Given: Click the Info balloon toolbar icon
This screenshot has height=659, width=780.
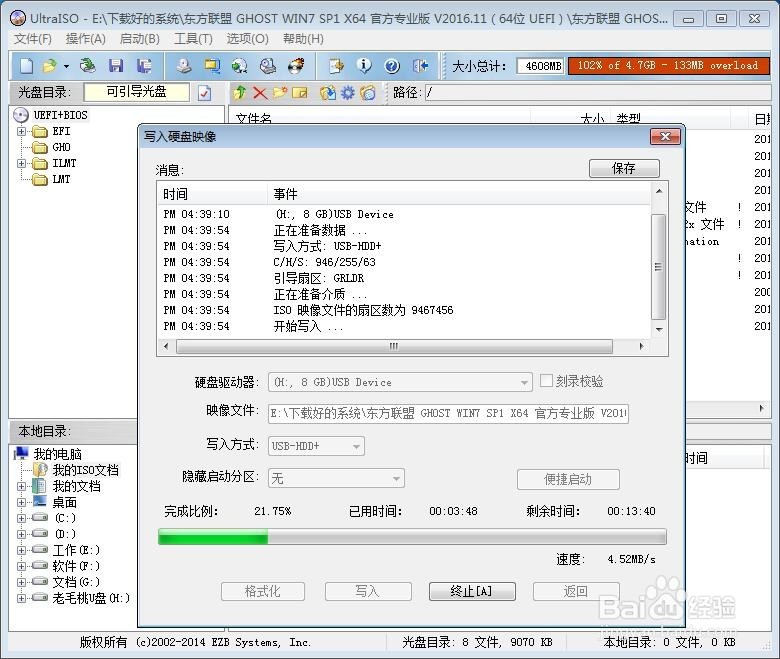Looking at the screenshot, I should click(364, 66).
